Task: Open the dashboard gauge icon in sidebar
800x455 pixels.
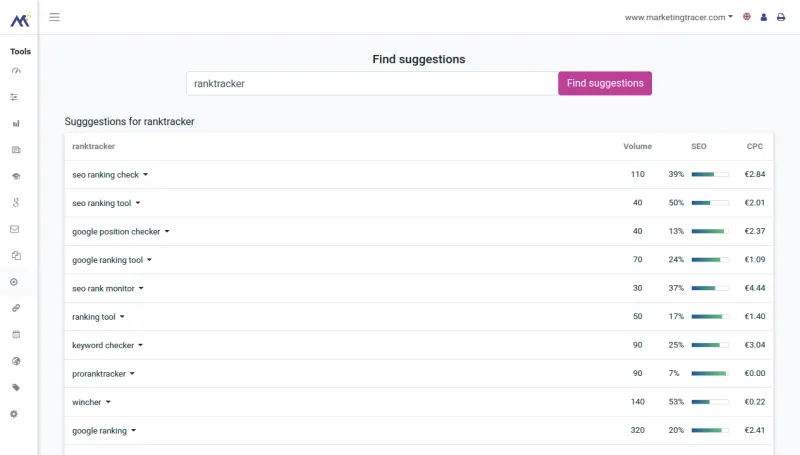Action: 16,71
